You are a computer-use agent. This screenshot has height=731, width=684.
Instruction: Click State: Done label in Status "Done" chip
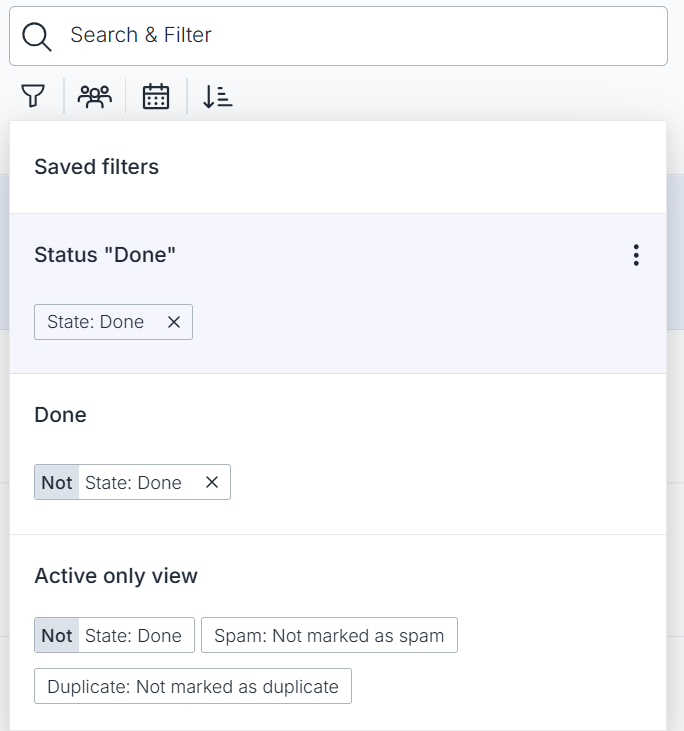pyautogui.click(x=96, y=322)
